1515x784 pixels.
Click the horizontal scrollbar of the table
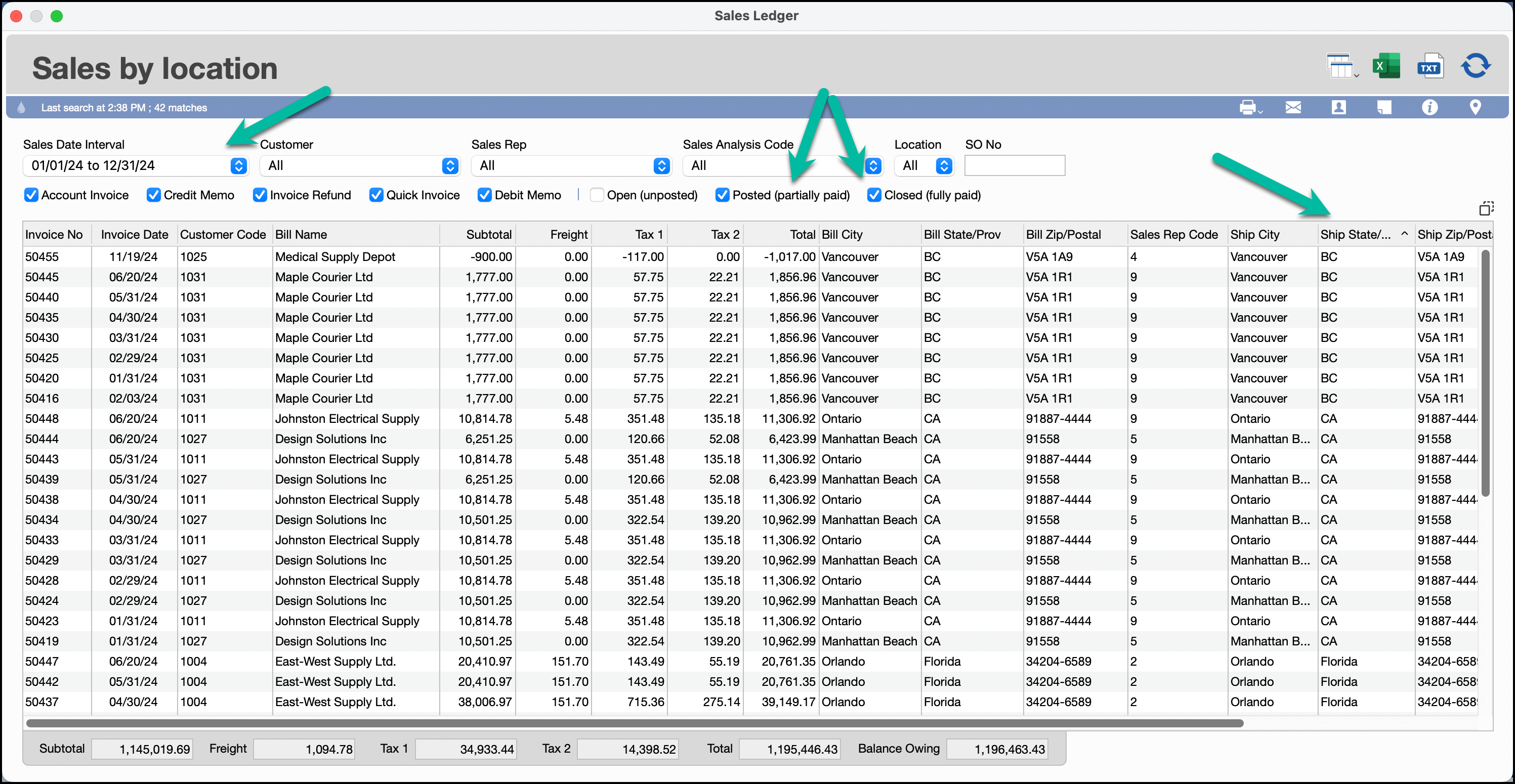pyautogui.click(x=635, y=723)
